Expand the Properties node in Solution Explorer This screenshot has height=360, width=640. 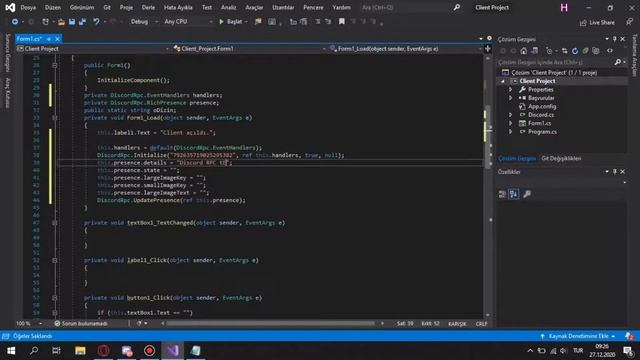(510, 89)
